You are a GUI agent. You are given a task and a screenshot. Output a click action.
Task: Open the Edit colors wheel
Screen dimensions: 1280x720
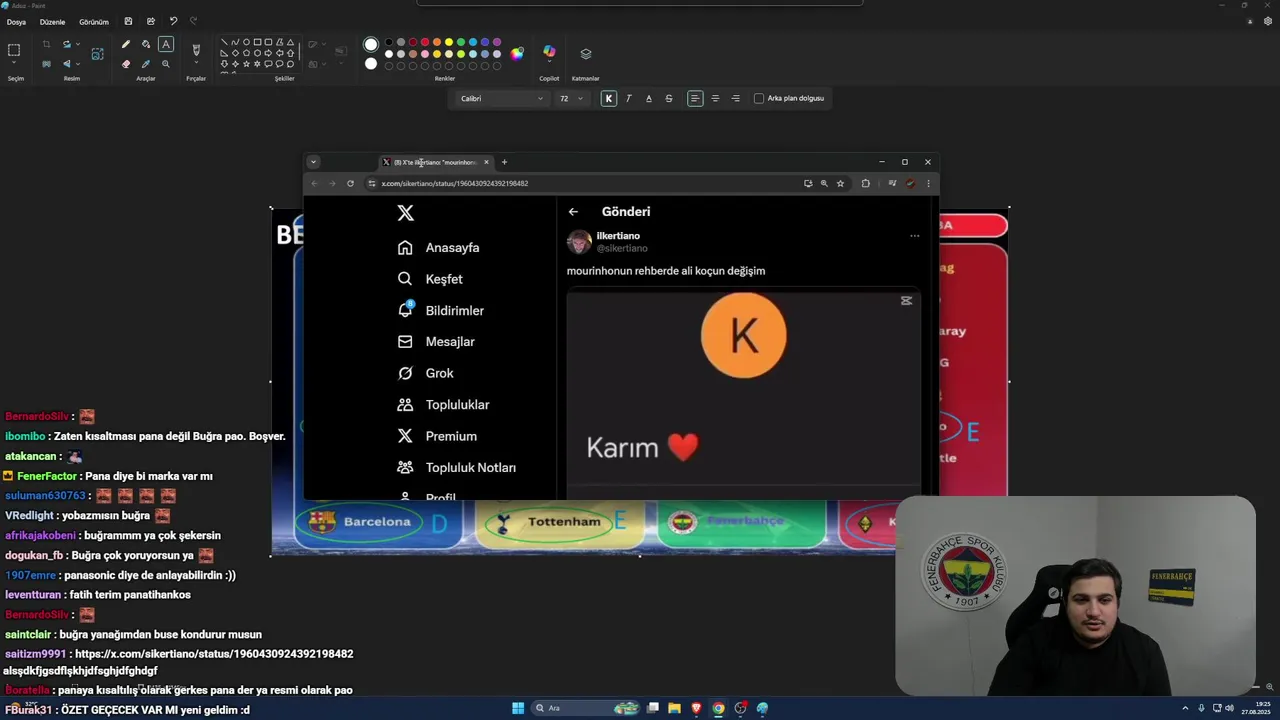(517, 53)
